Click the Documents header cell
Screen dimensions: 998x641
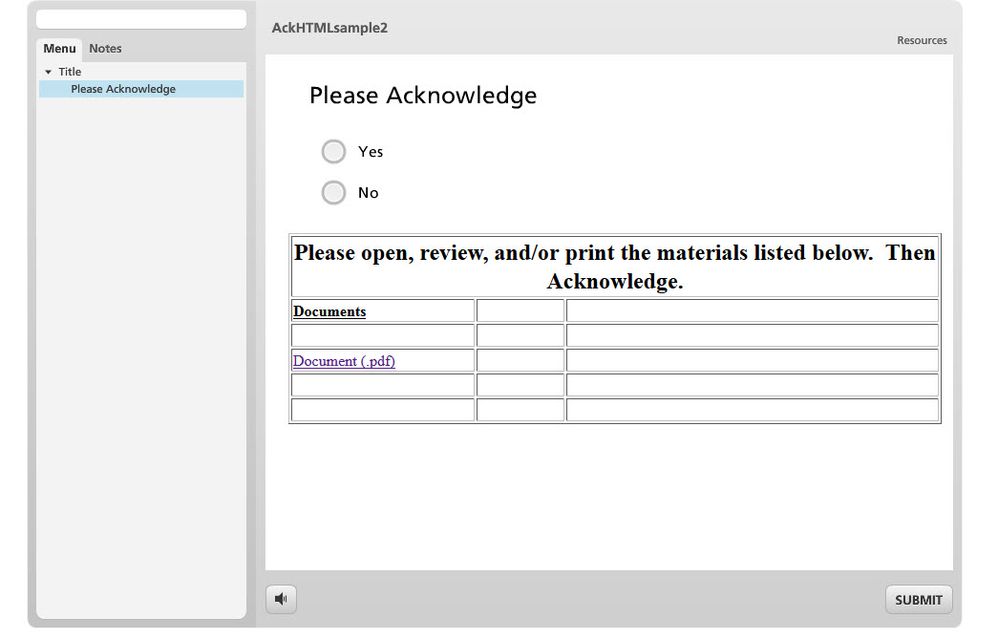point(330,311)
